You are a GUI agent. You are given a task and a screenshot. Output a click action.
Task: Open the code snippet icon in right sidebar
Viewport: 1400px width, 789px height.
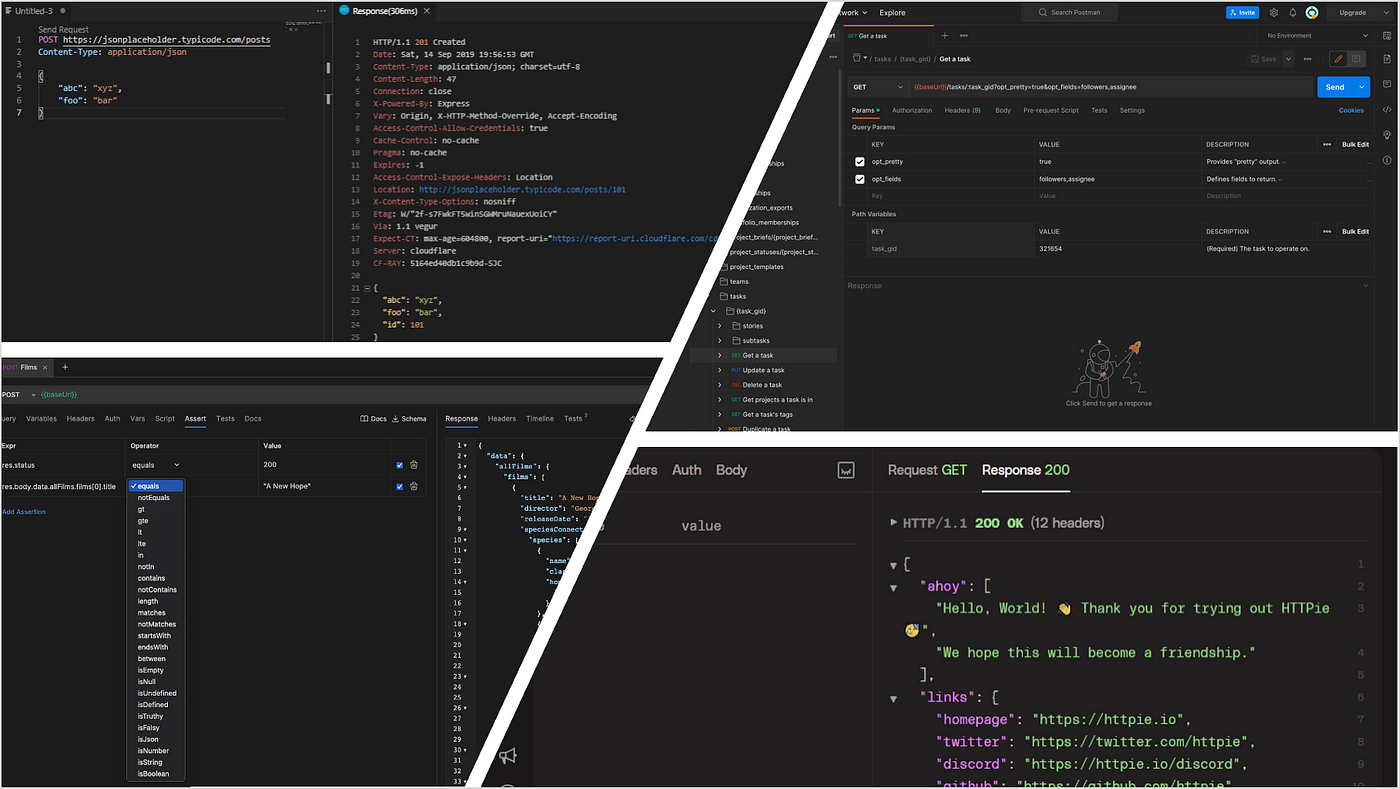point(1386,110)
